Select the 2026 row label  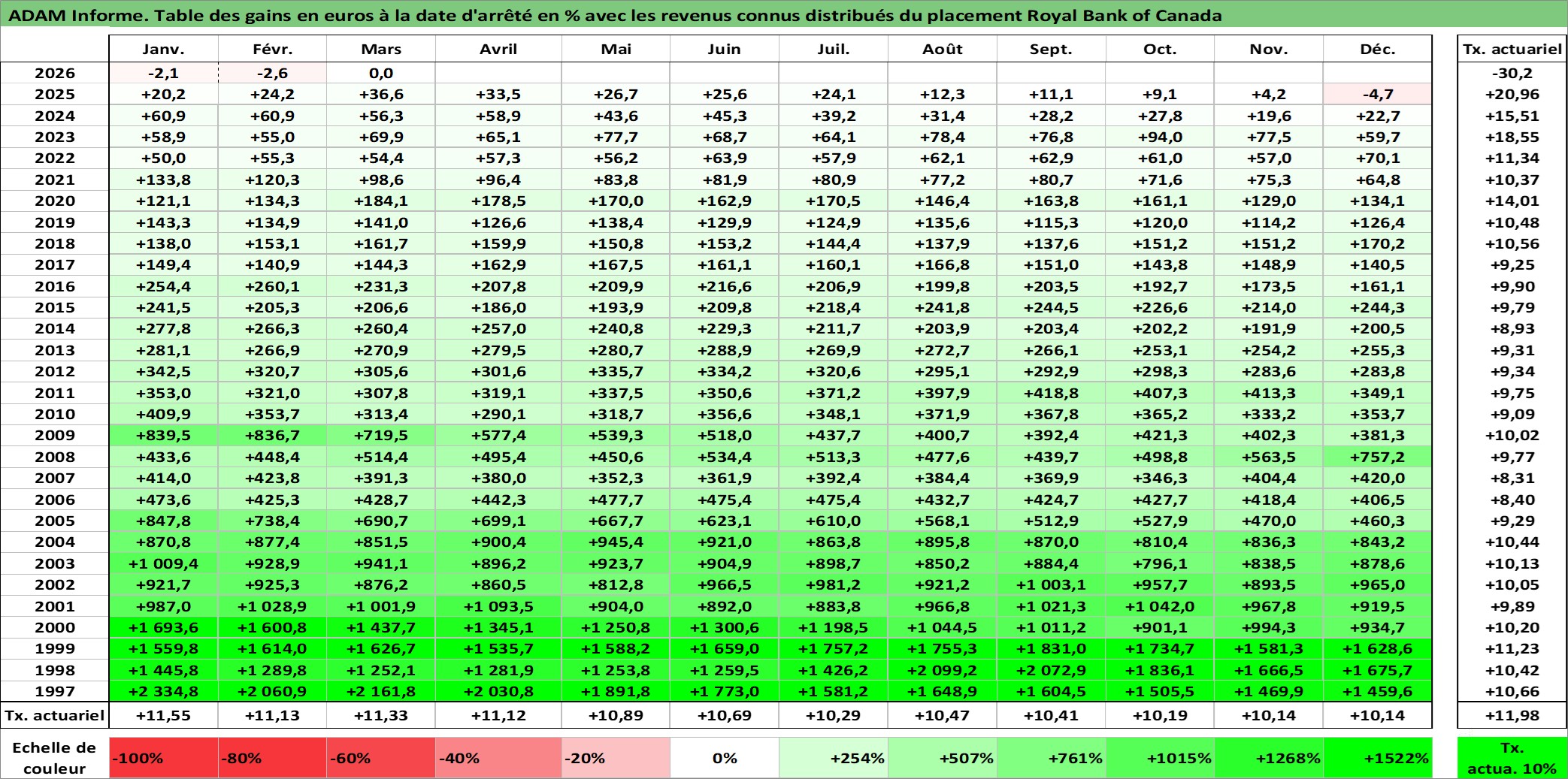(55, 73)
